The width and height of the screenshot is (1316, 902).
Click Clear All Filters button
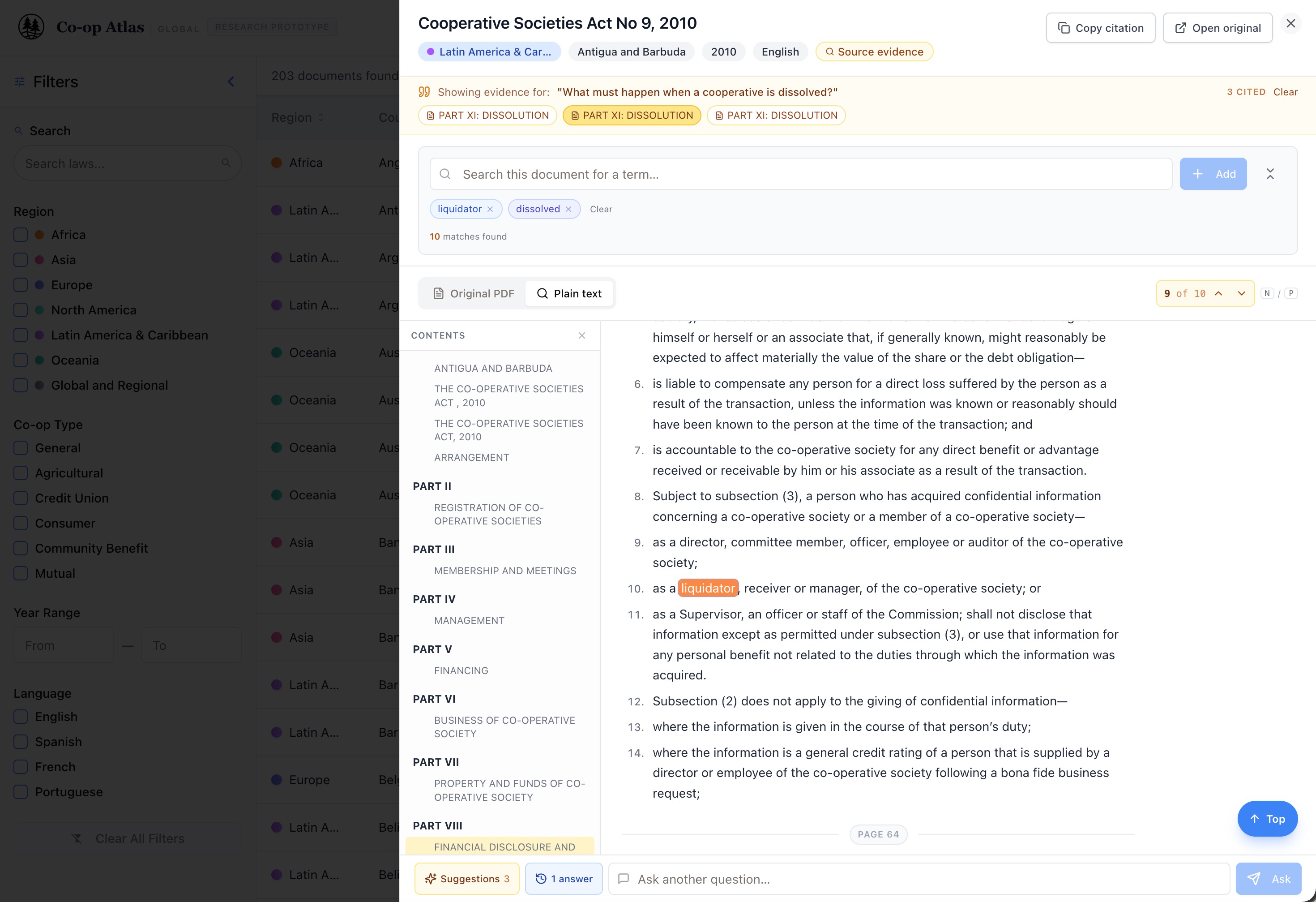pyautogui.click(x=128, y=838)
